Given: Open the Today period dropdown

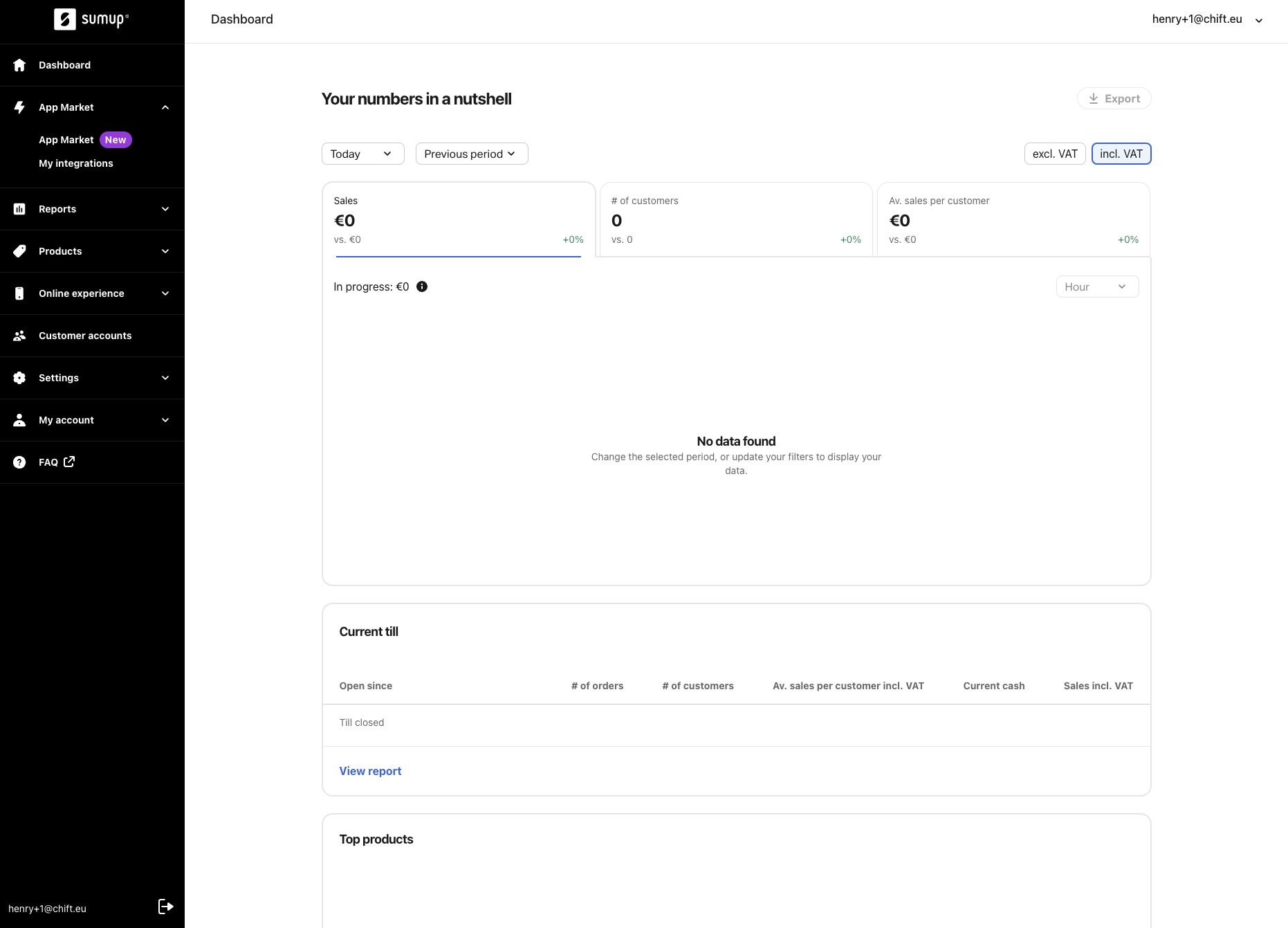Looking at the screenshot, I should pos(362,154).
